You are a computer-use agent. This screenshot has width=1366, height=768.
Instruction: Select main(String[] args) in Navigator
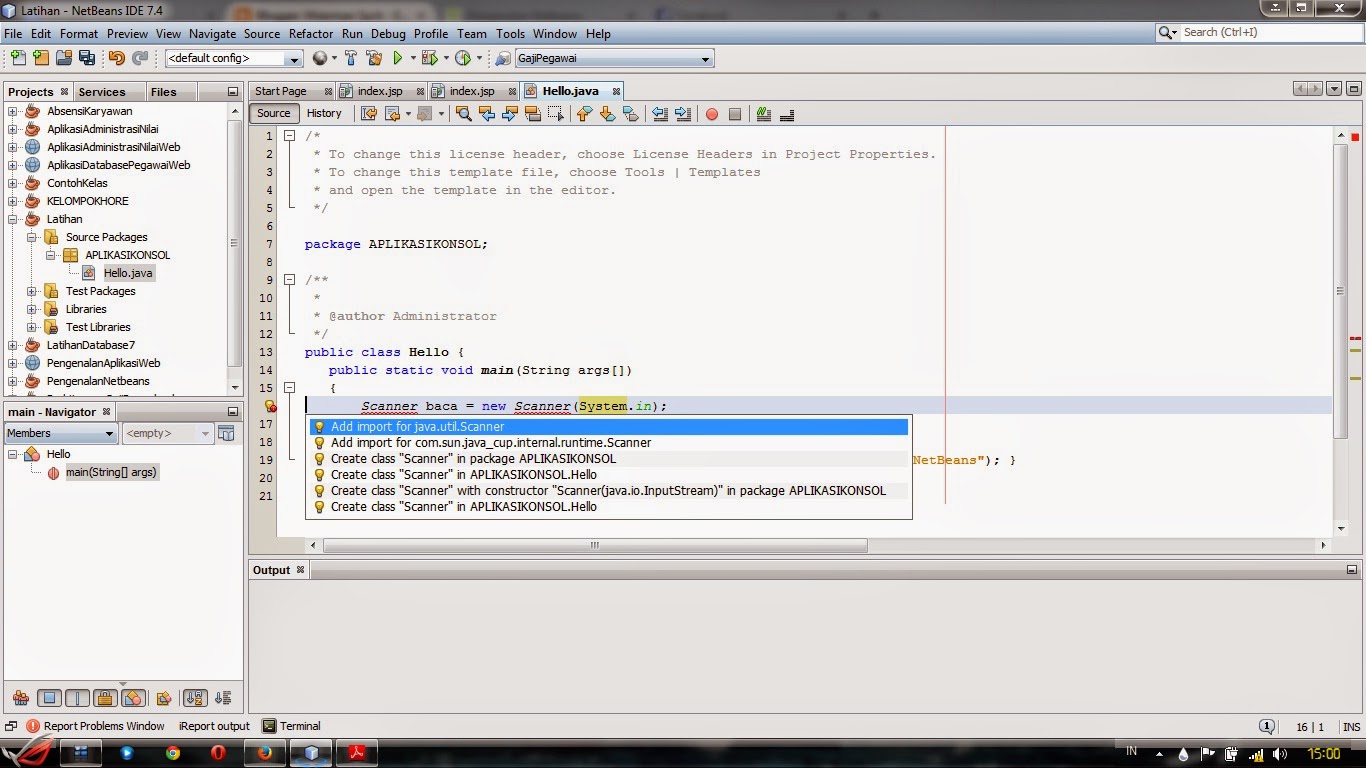click(x=111, y=472)
